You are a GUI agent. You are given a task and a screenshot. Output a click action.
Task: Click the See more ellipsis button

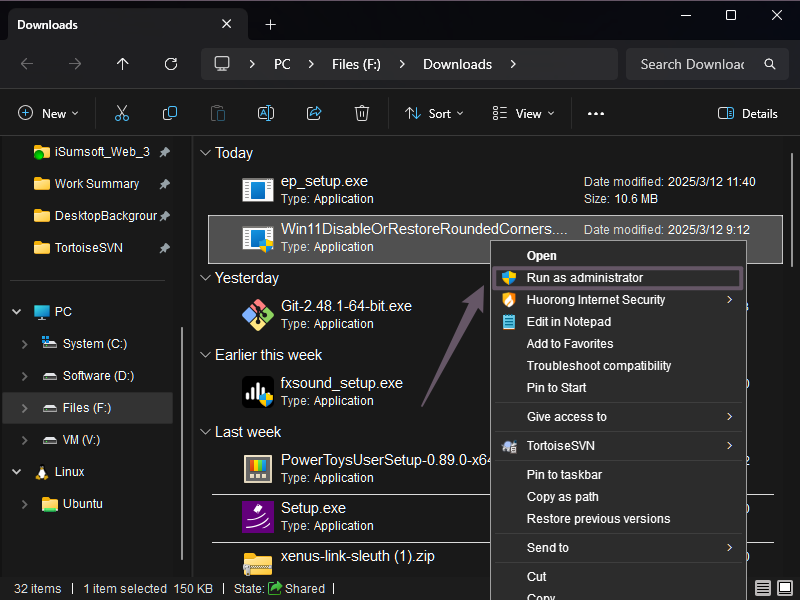[x=595, y=113]
